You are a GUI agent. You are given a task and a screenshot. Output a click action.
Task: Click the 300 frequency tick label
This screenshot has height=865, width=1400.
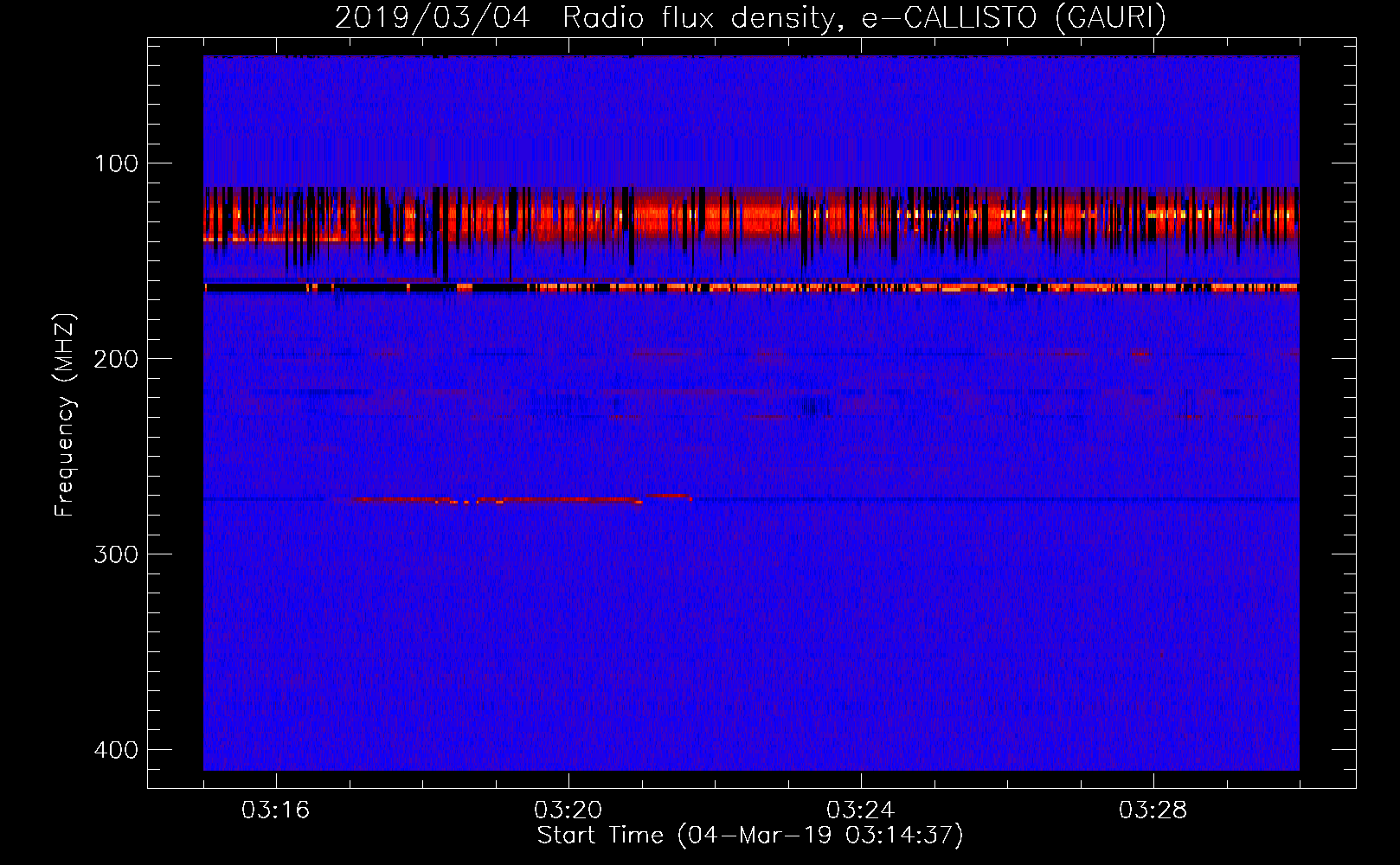pyautogui.click(x=115, y=554)
